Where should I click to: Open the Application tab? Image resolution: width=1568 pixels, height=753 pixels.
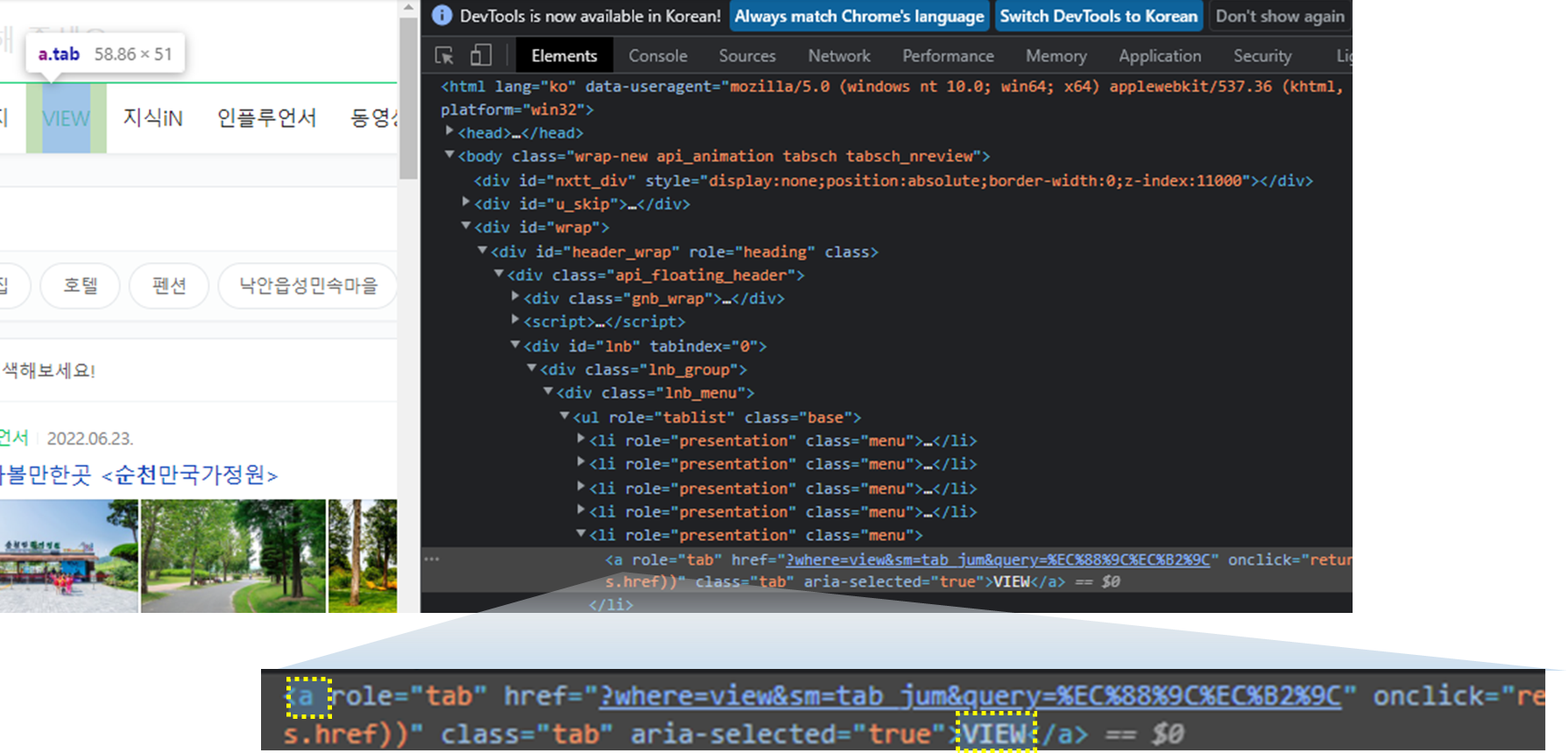[x=1160, y=56]
